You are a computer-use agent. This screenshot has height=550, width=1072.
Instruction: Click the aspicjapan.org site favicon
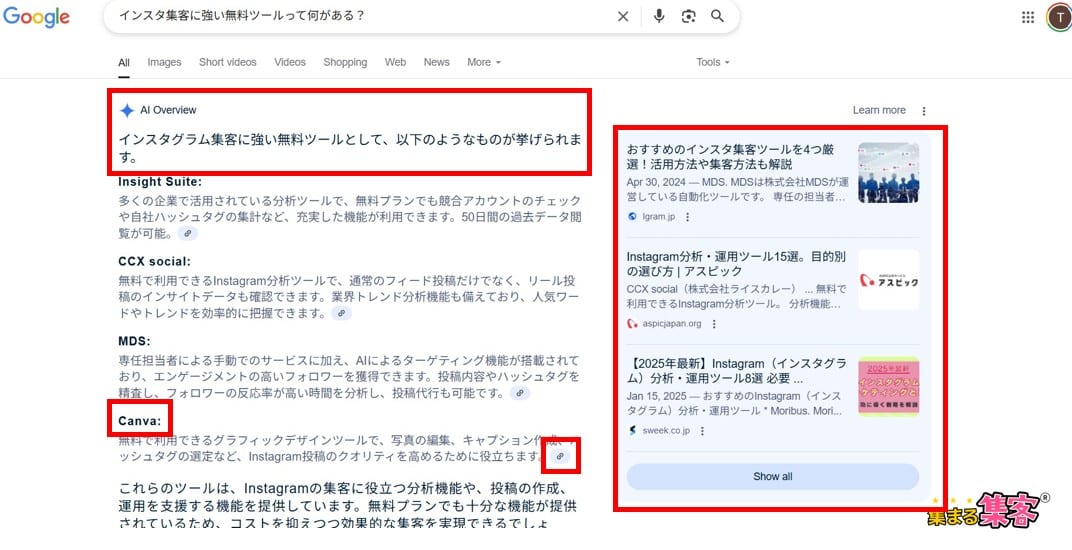tap(632, 324)
